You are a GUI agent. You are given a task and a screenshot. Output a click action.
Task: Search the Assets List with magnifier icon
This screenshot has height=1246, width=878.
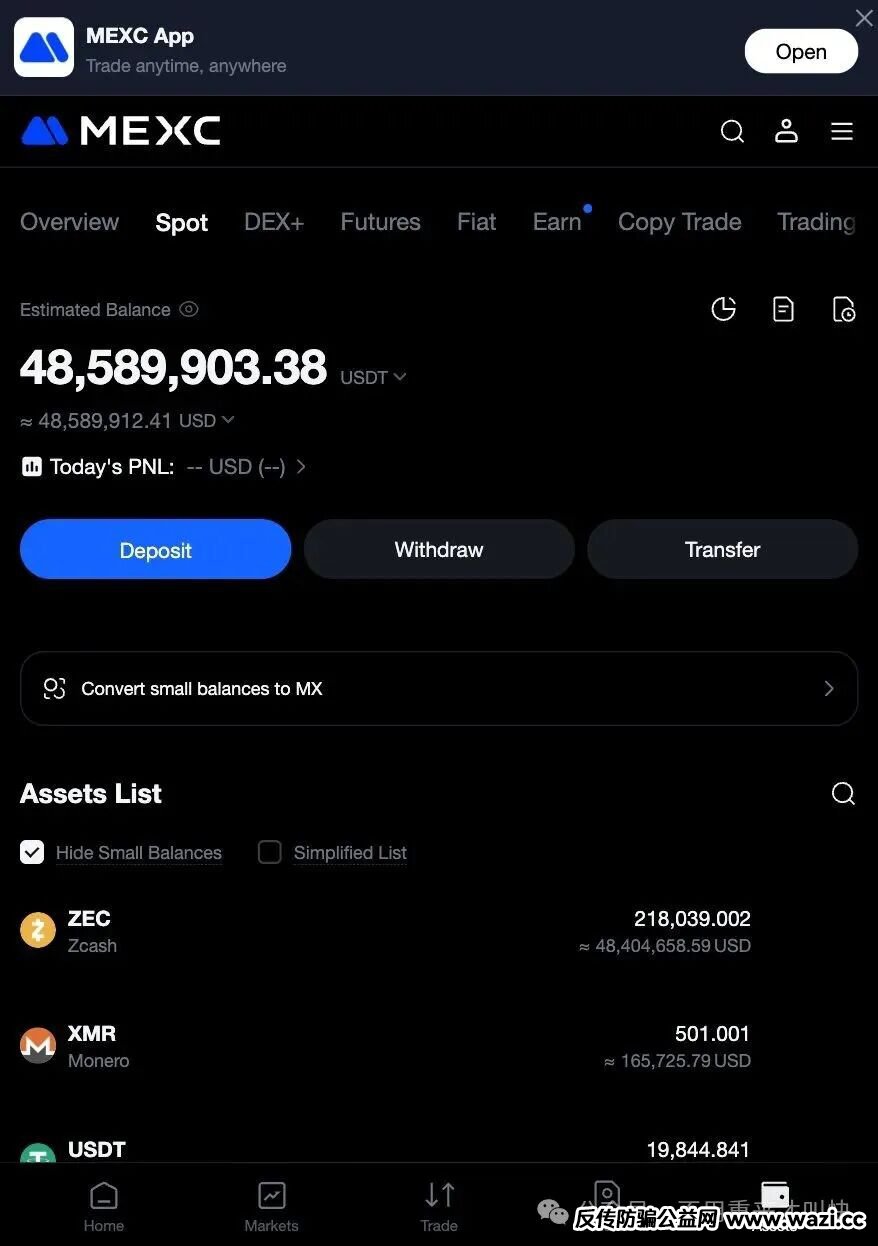843,794
